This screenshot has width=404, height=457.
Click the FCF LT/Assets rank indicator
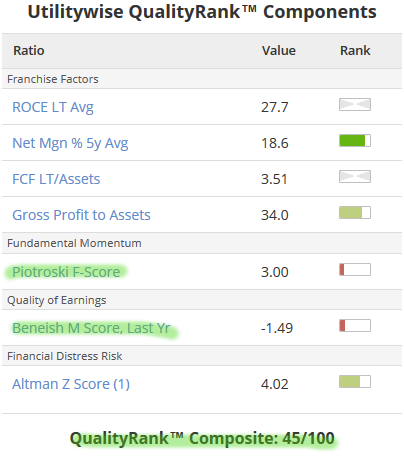(x=355, y=177)
